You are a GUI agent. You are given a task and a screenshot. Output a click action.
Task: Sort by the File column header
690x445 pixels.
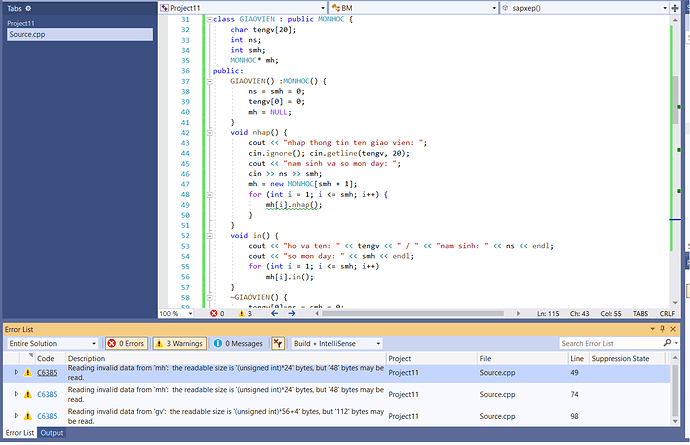[485, 358]
